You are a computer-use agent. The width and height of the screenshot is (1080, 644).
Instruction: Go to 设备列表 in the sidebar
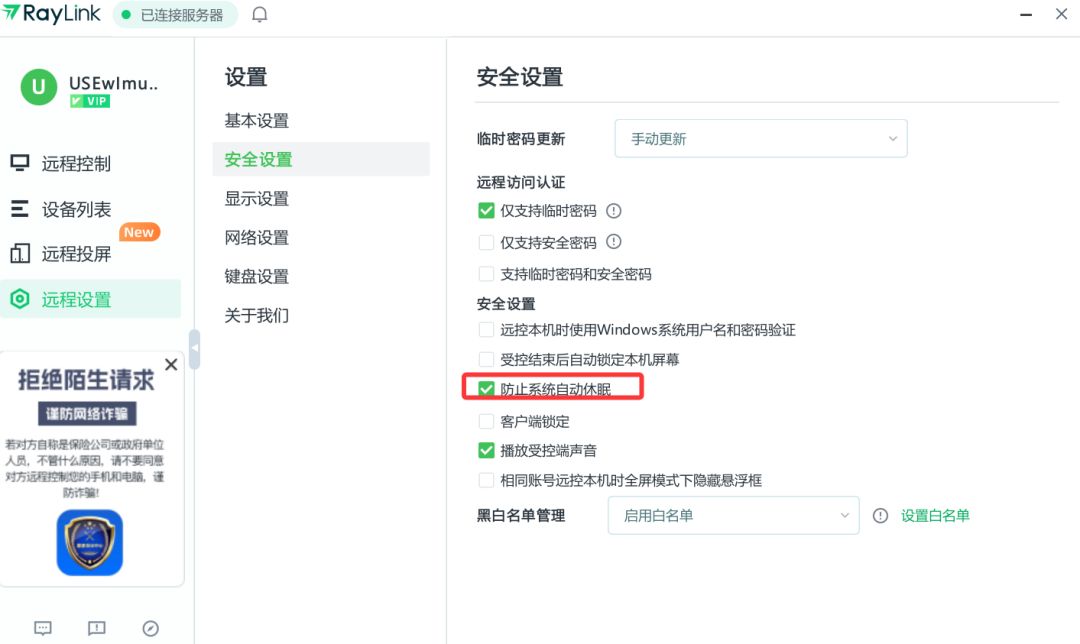tap(76, 209)
